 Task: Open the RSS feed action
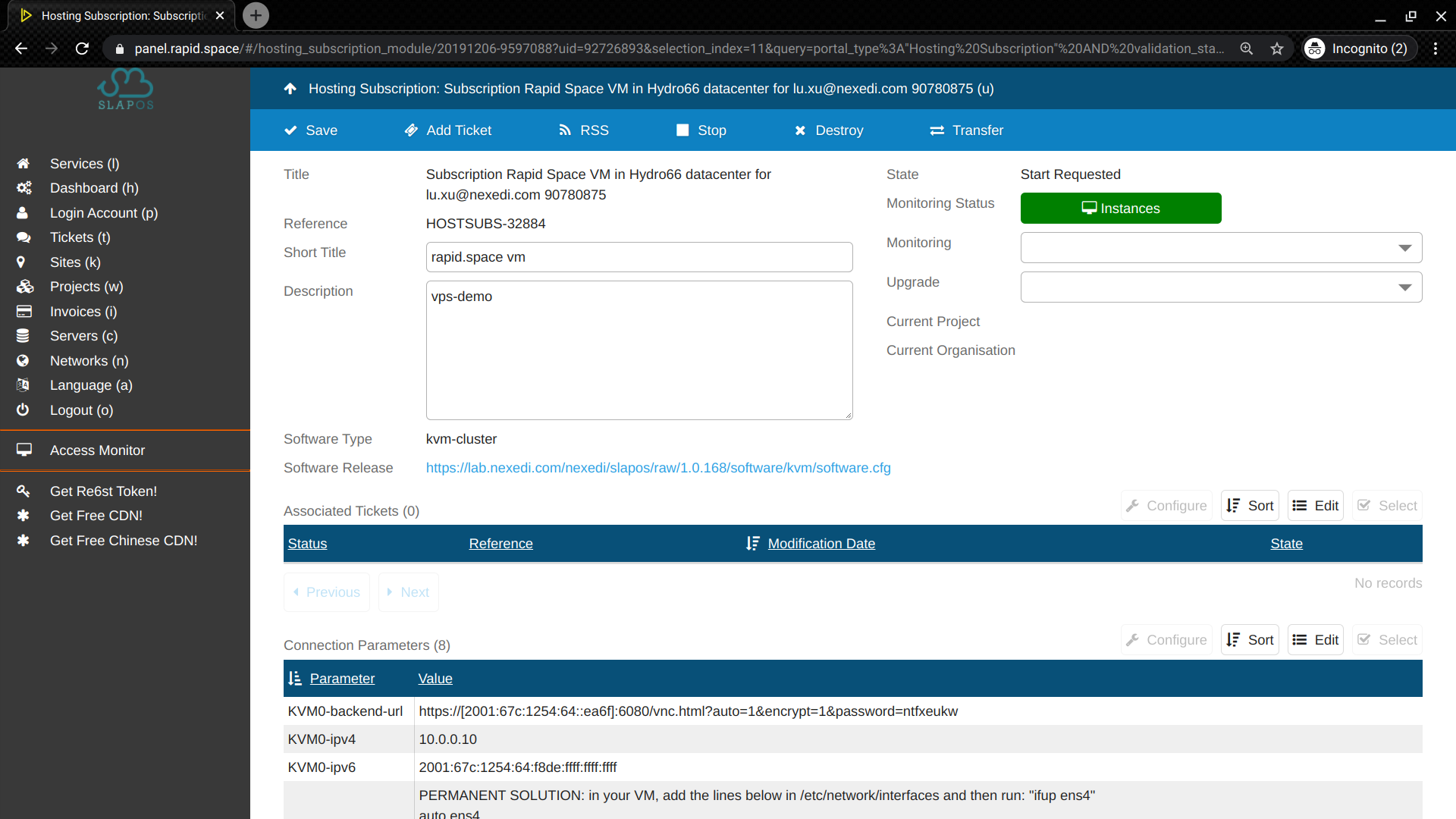[x=584, y=130]
